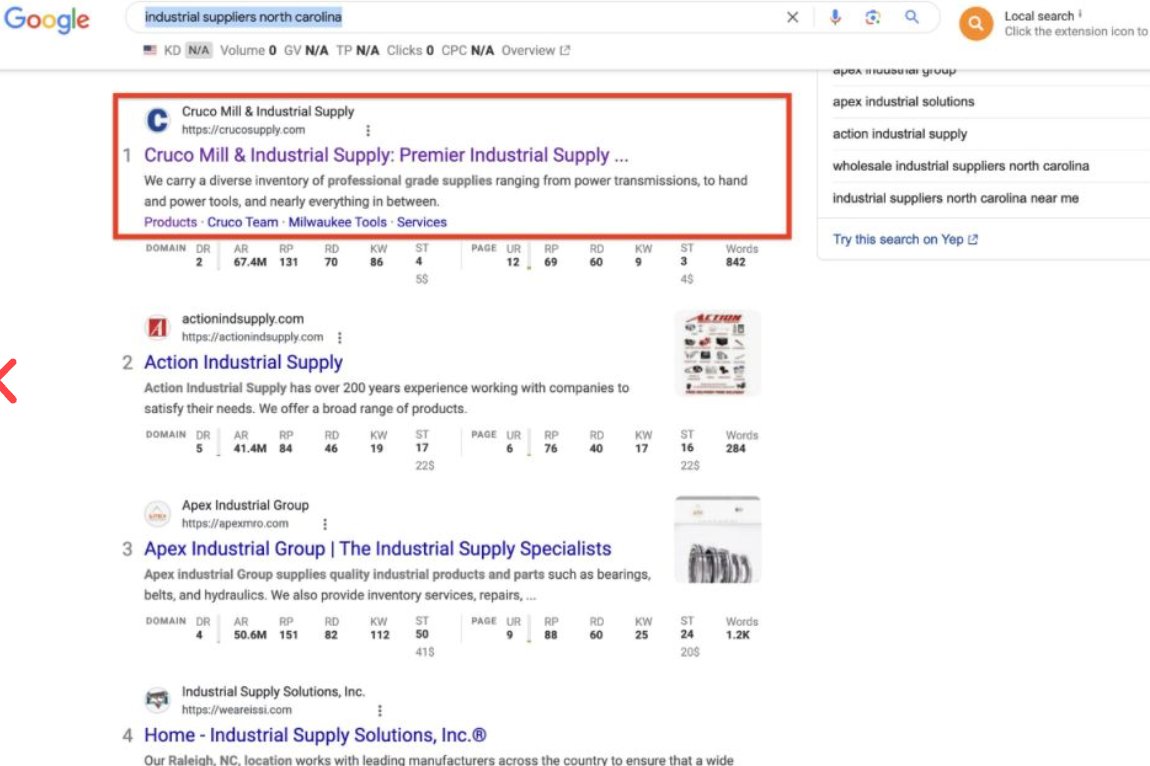Viewport: 1150px width, 766px height.
Task: Click Cruco domain AR value 67.4M
Action: tap(250, 262)
